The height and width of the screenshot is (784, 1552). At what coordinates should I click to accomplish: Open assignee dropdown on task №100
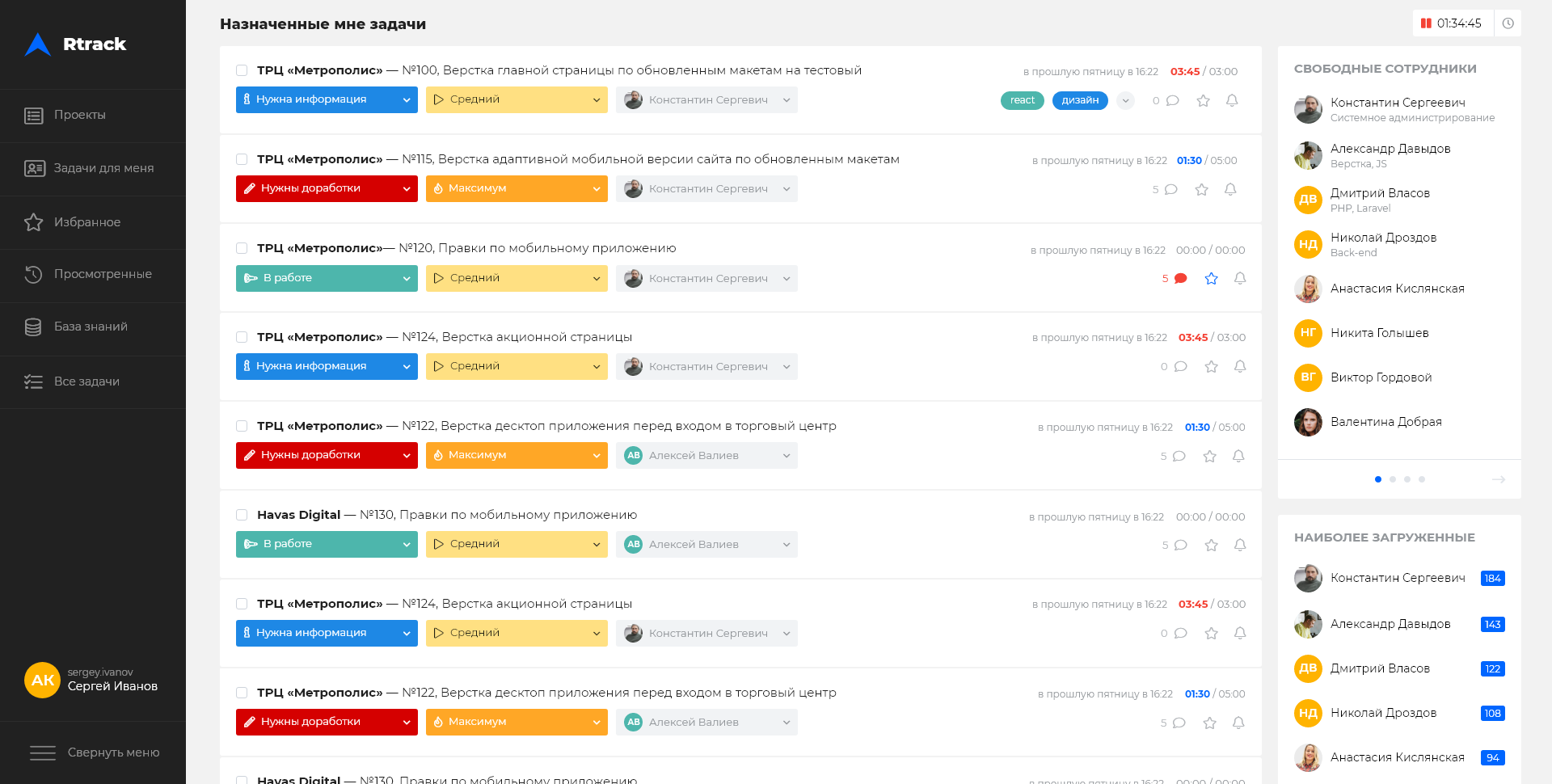click(706, 99)
